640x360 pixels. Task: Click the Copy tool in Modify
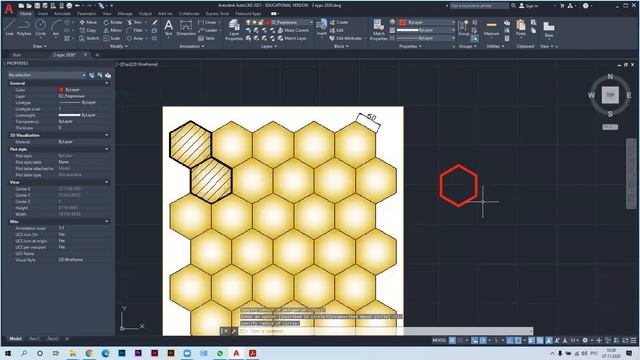pyautogui.click(x=88, y=30)
